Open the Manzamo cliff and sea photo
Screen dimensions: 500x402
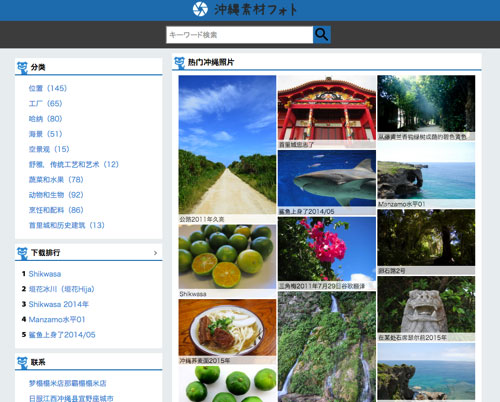[x=426, y=171]
